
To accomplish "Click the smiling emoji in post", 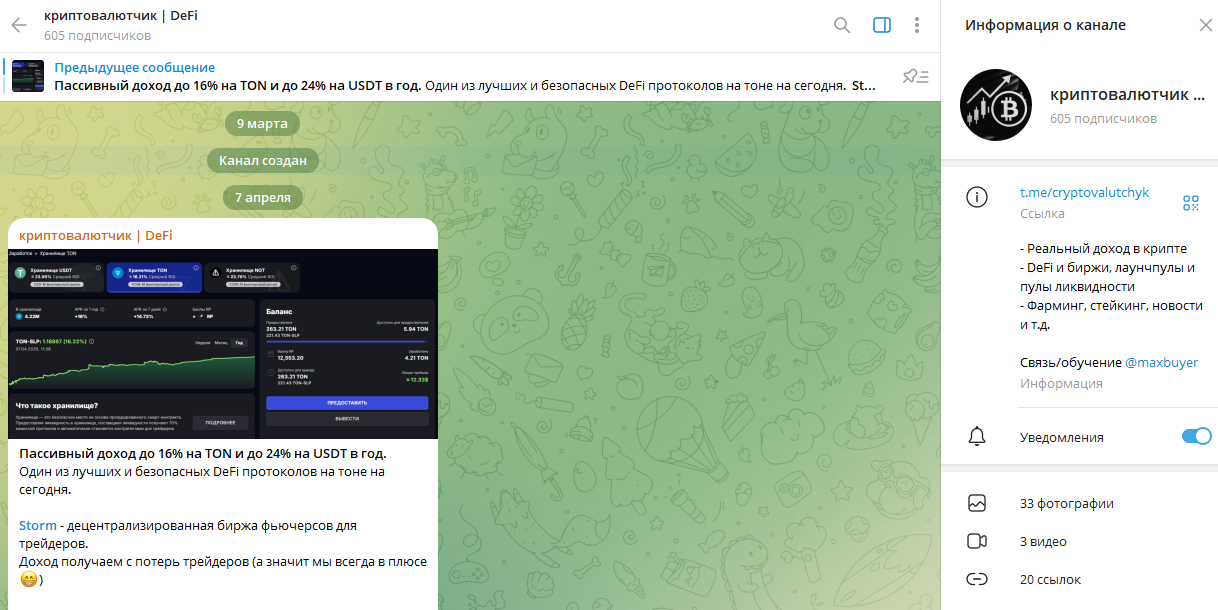I will tap(28, 579).
